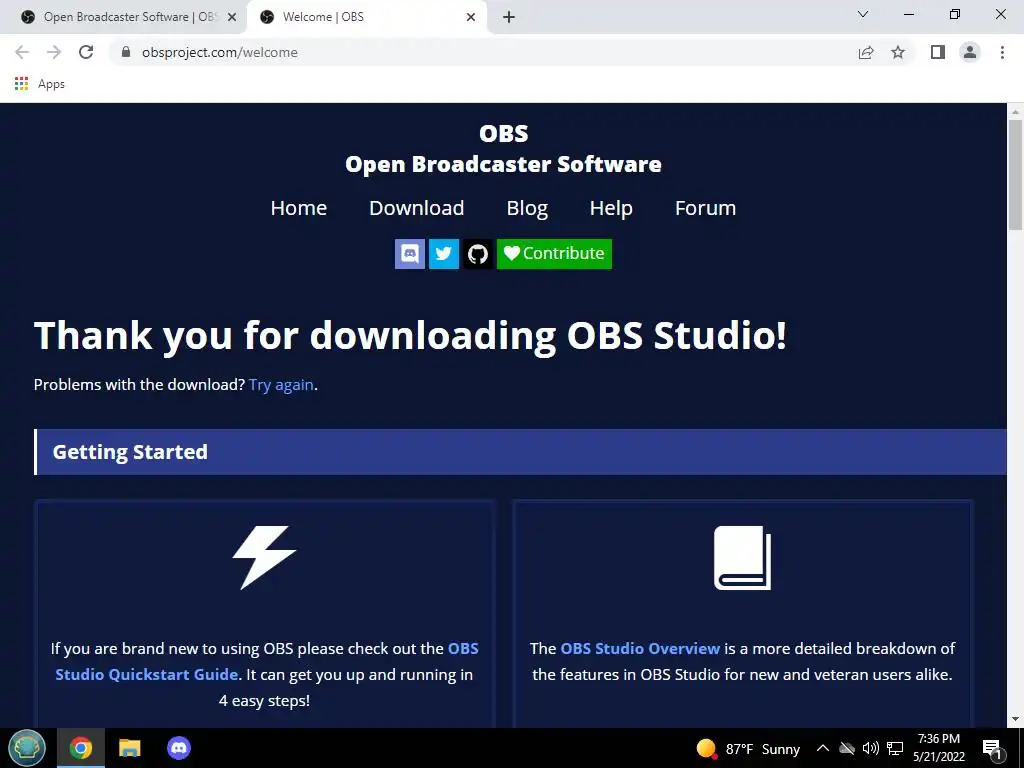Click the network tray icon
The width and height of the screenshot is (1024, 768).
895,748
